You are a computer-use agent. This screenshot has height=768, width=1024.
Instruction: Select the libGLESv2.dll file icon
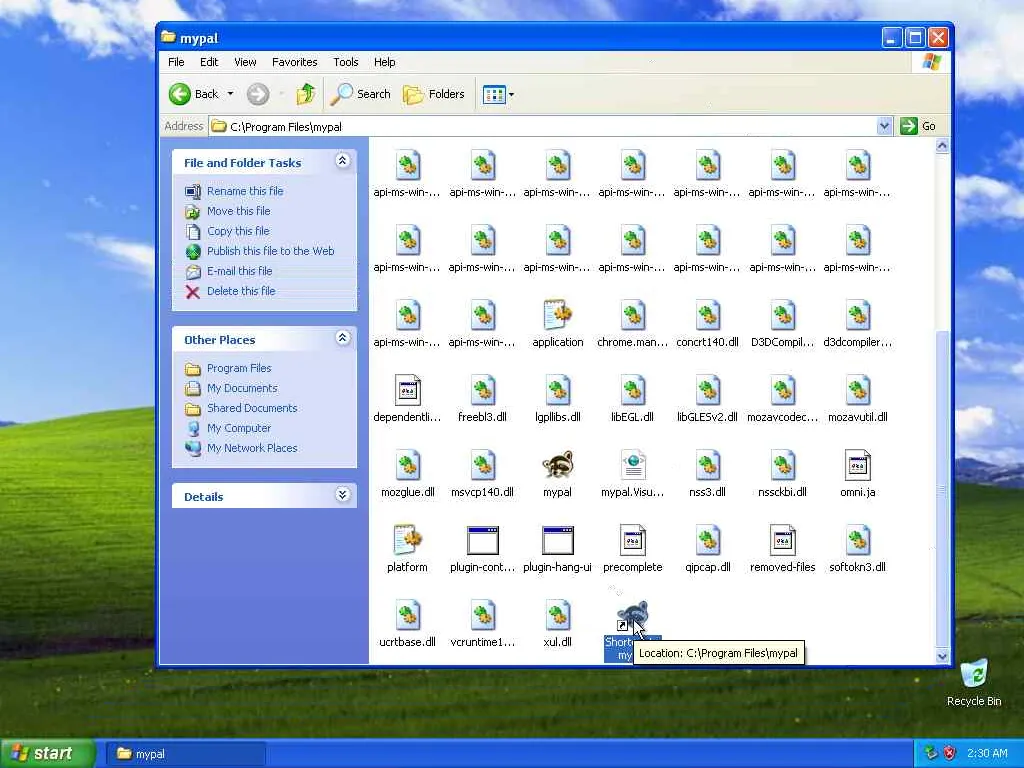(x=707, y=390)
